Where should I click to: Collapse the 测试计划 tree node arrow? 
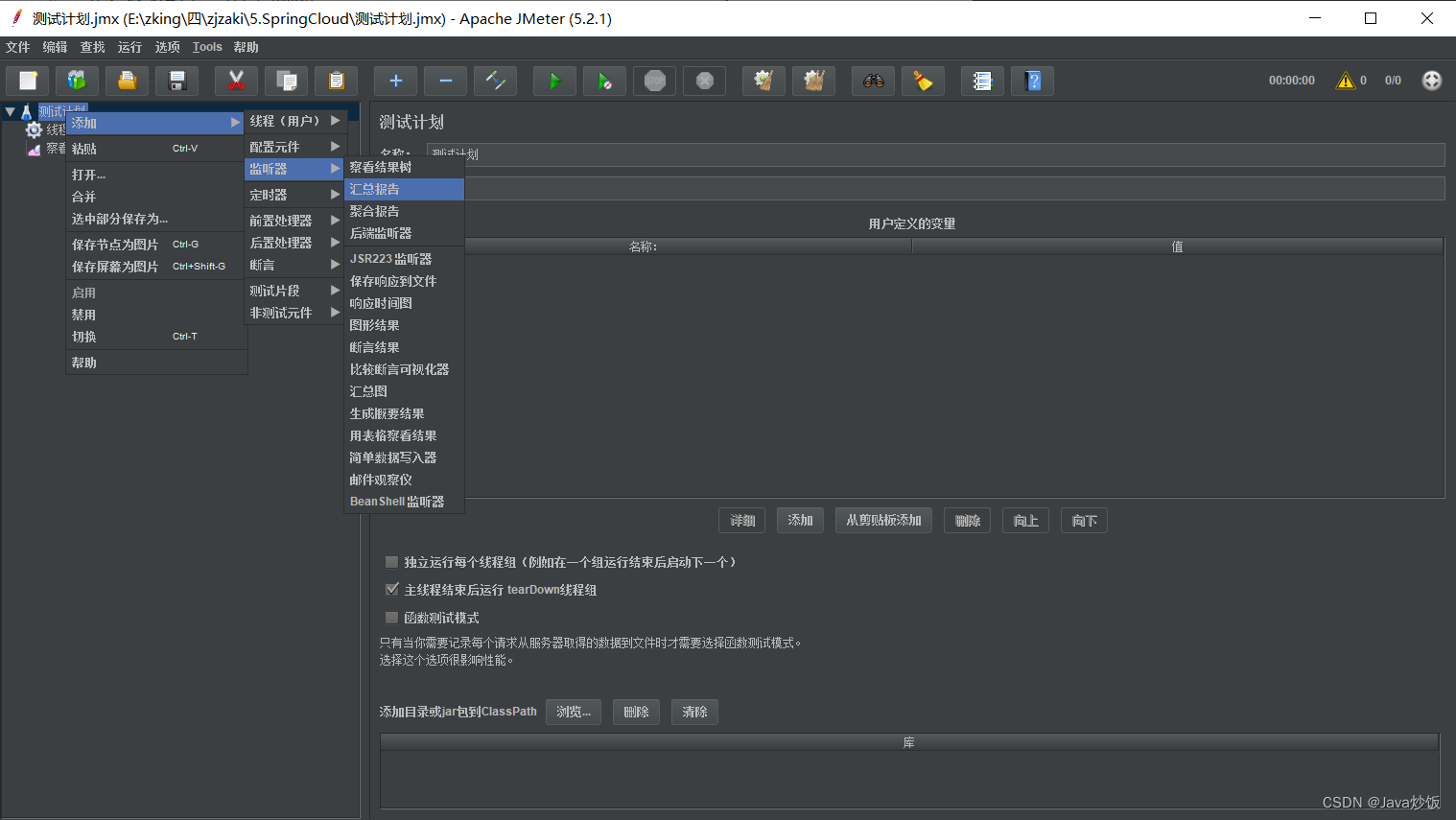click(x=10, y=112)
